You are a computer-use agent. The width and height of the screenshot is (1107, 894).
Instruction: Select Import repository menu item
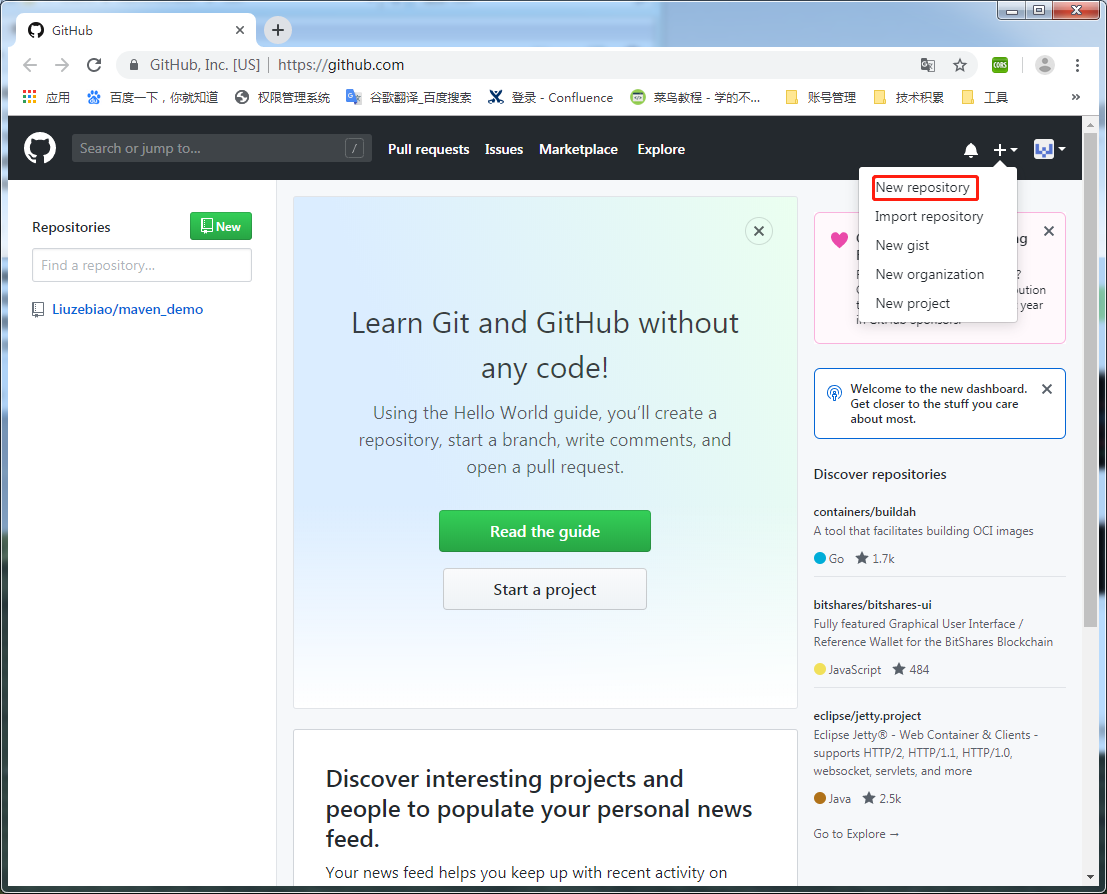pyautogui.click(x=928, y=216)
